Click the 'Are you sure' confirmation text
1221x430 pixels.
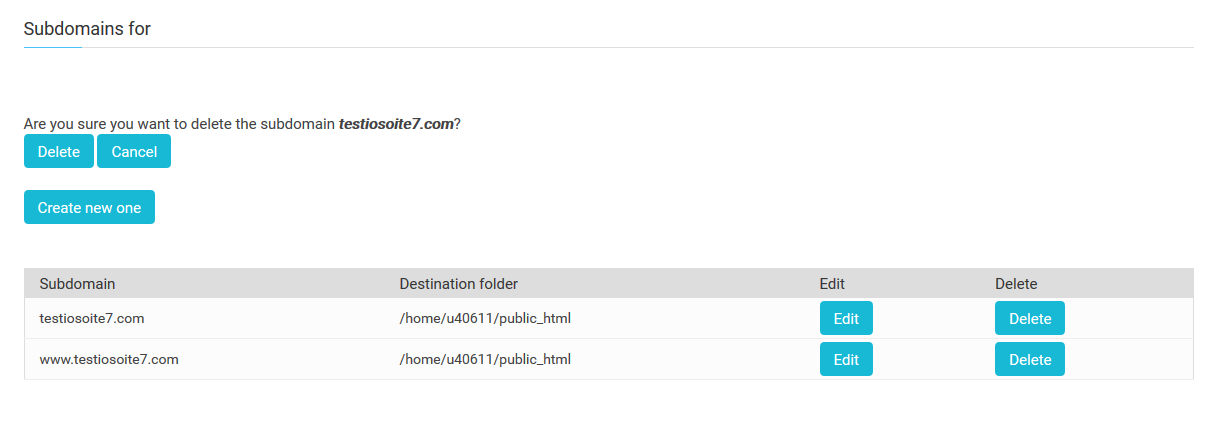[x=180, y=125]
